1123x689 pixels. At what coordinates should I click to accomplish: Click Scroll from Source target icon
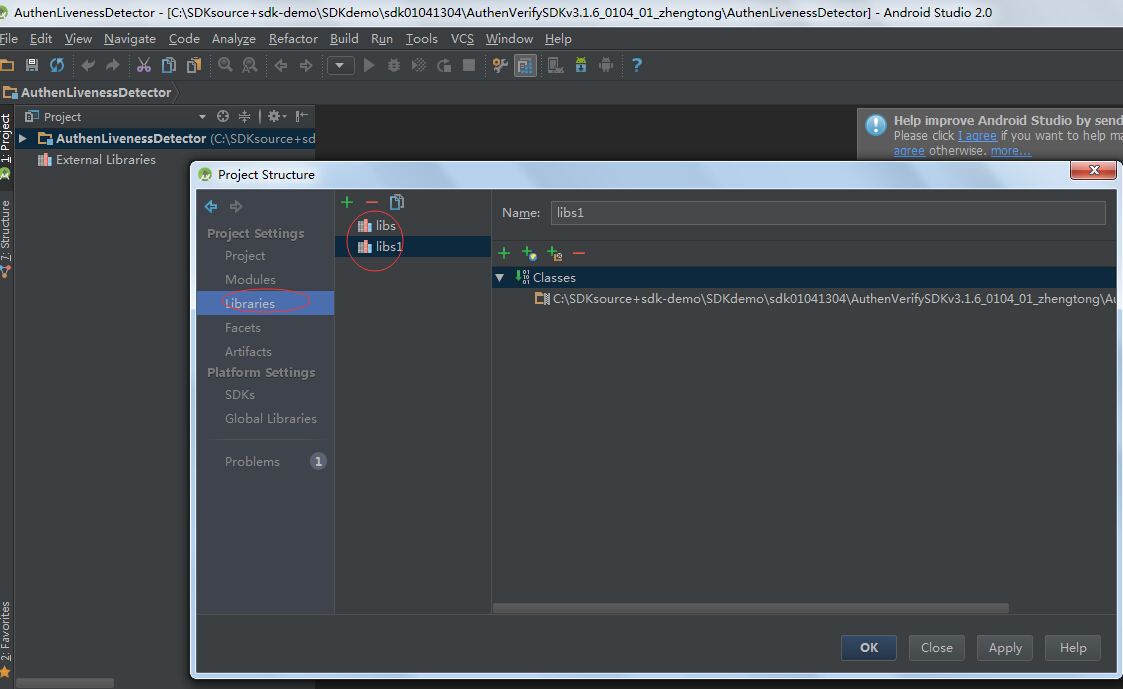pyautogui.click(x=223, y=116)
